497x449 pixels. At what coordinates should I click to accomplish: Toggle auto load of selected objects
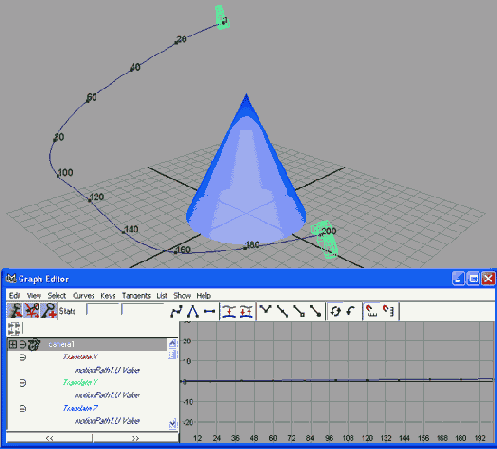335,312
